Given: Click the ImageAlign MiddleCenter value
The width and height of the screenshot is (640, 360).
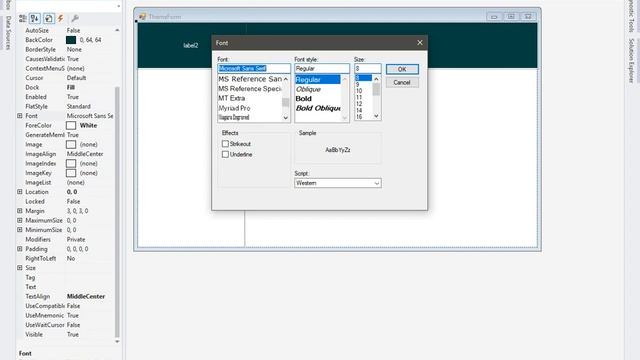Looking at the screenshot, I should pyautogui.click(x=85, y=154).
